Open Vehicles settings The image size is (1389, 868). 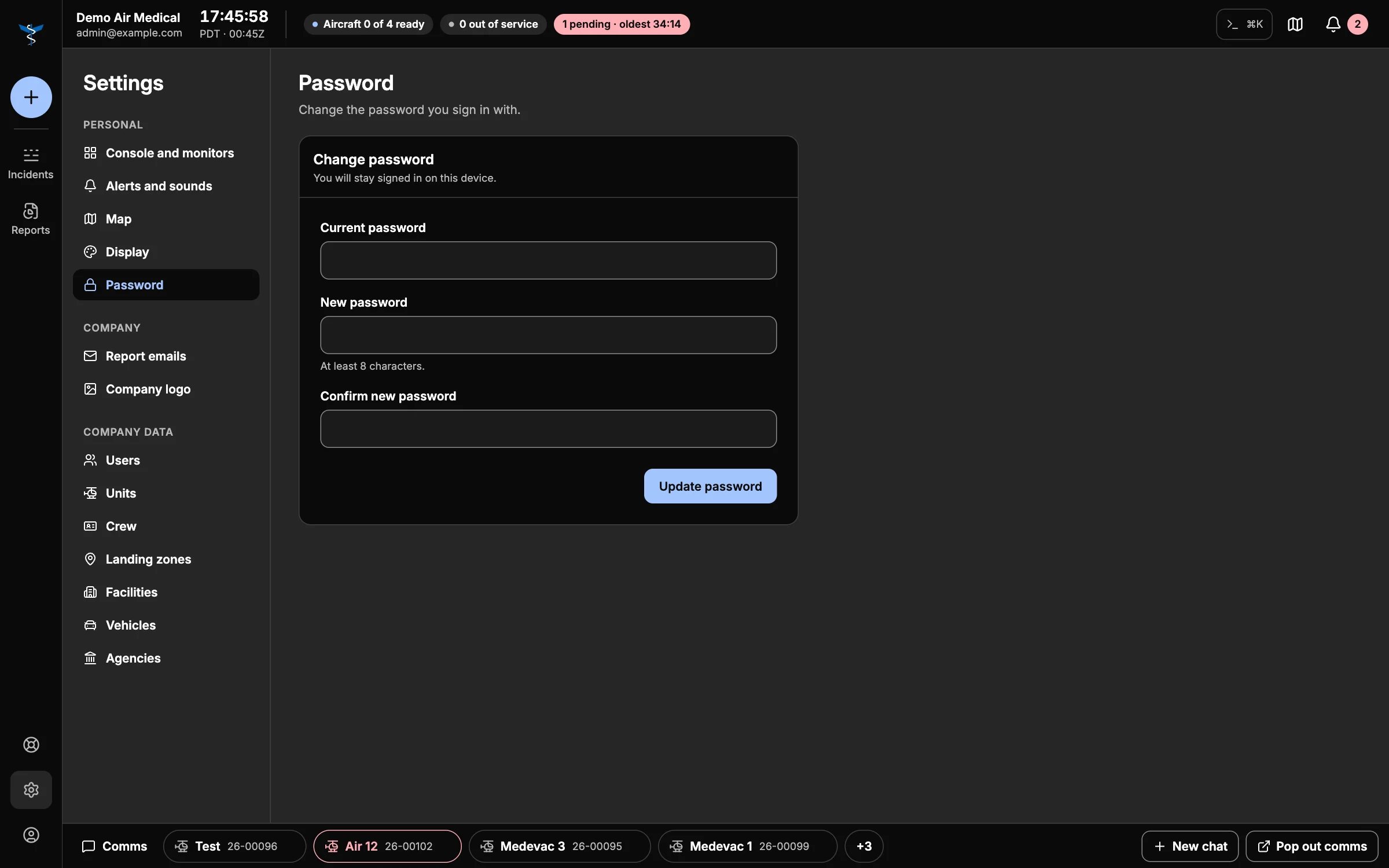166,625
